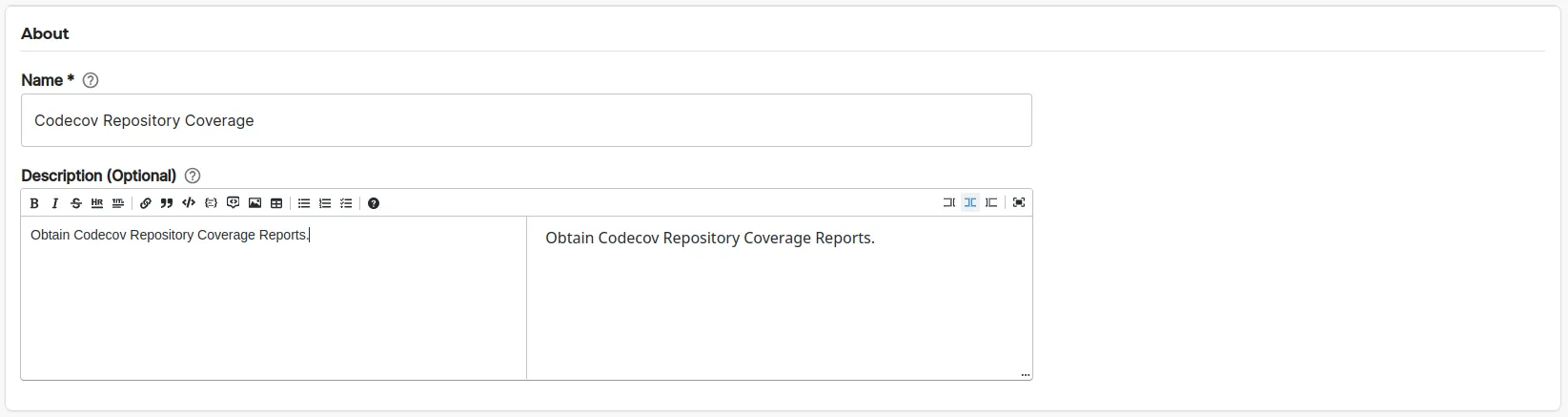
Task: Open the markdown help guide icon
Action: 374,203
